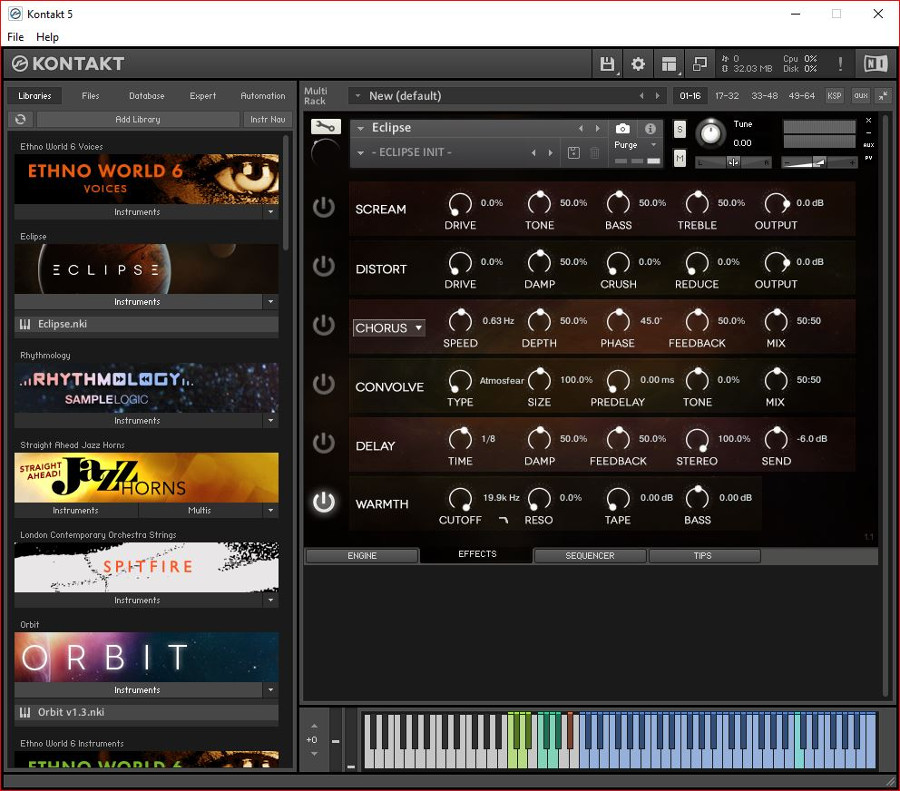Image resolution: width=900 pixels, height=791 pixels.
Task: Load the Eclipse.nki instrument file
Action: tap(146, 324)
